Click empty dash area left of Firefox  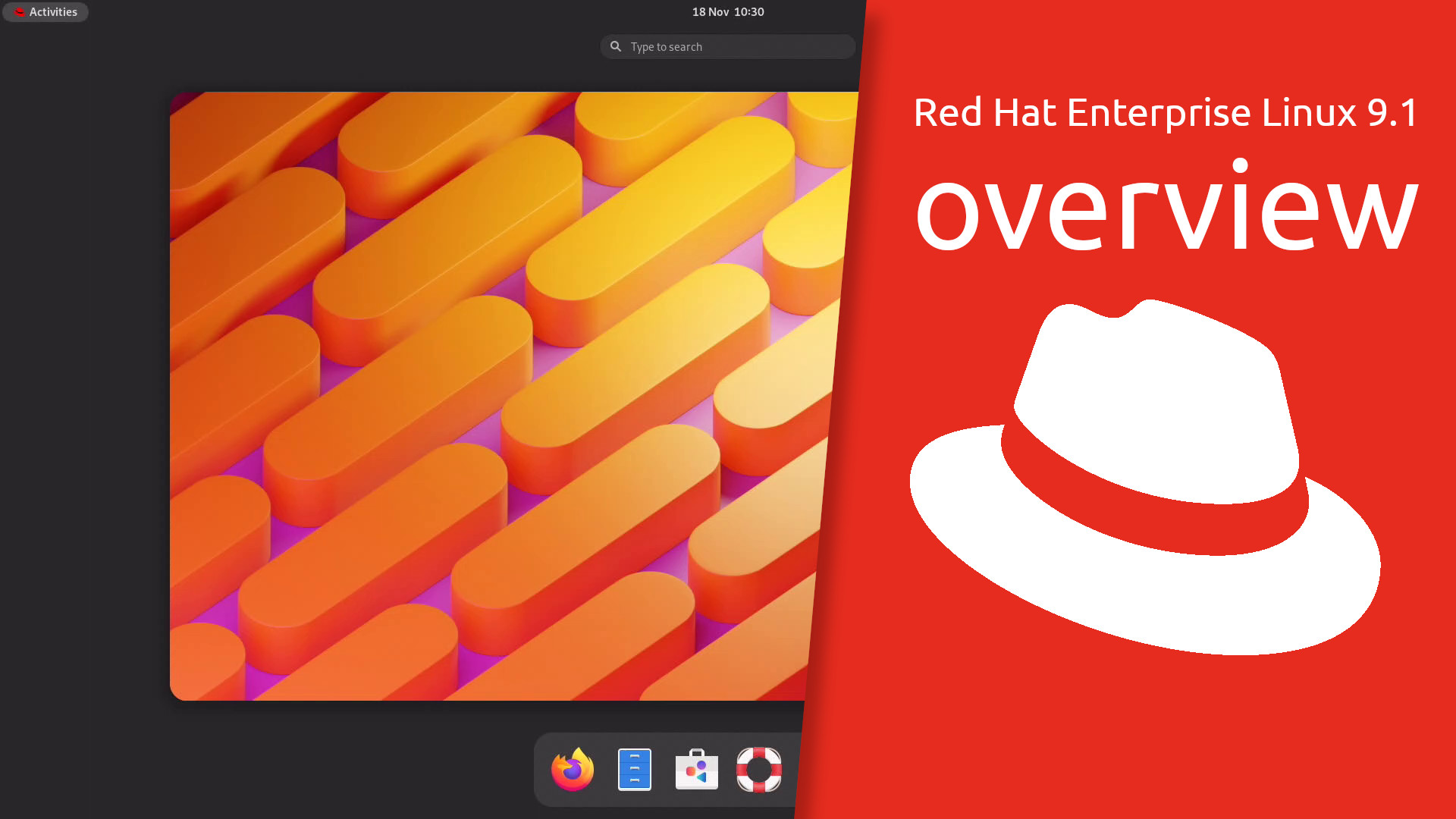(x=541, y=769)
